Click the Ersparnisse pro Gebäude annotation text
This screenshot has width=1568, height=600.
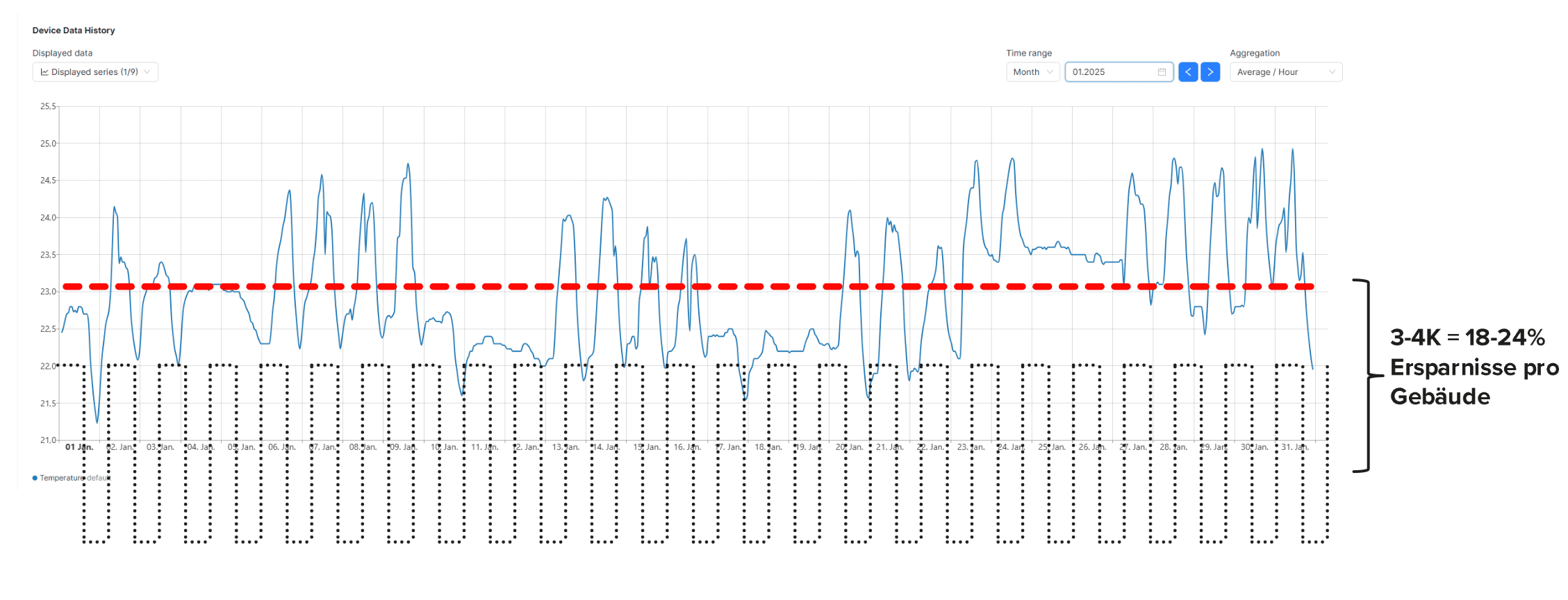pyautogui.click(x=1473, y=367)
